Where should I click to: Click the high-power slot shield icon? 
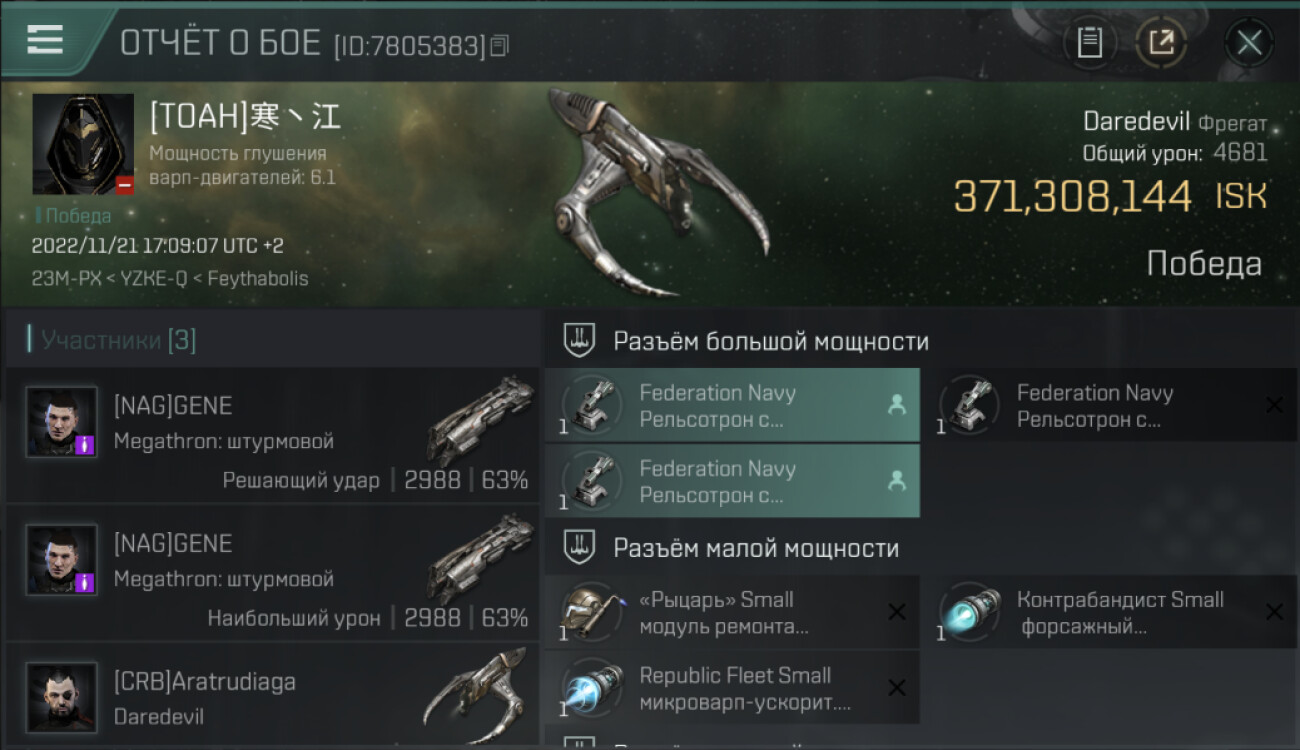coord(579,341)
